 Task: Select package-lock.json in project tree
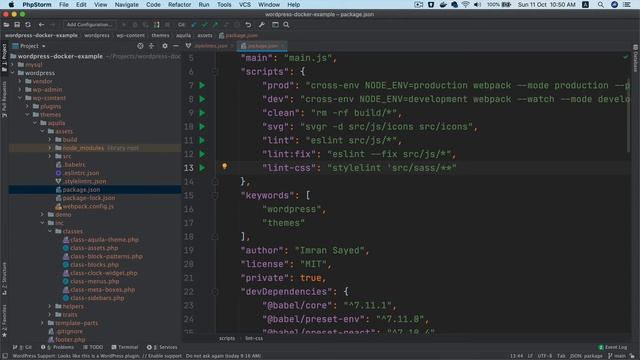[x=89, y=198]
